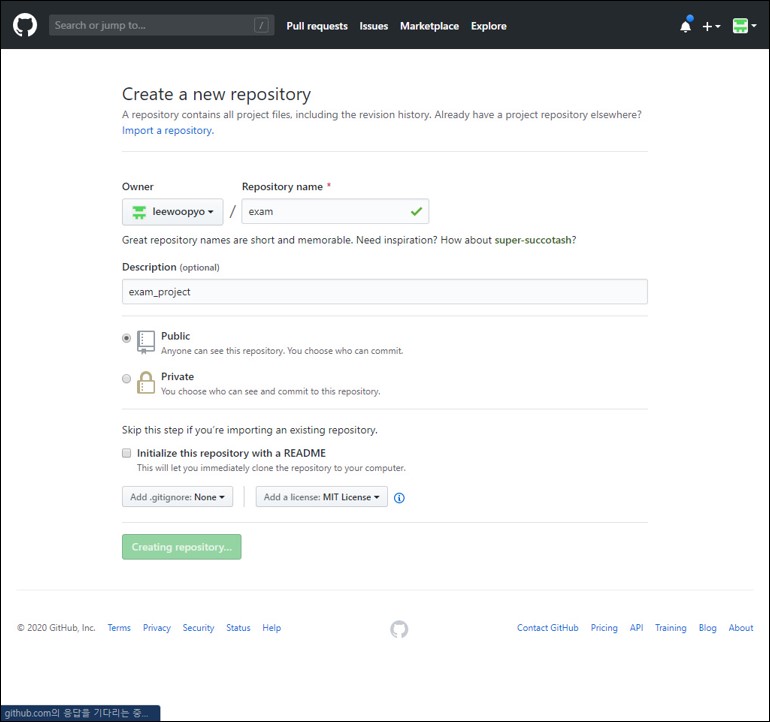Screen dimensions: 770x722
Task: Open the About footer link
Action: (741, 628)
